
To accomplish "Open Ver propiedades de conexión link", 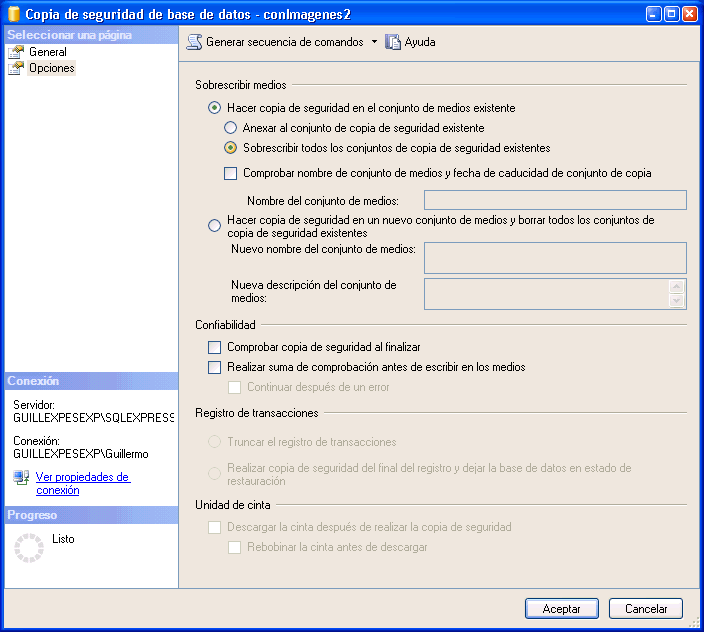I will [x=83, y=483].
